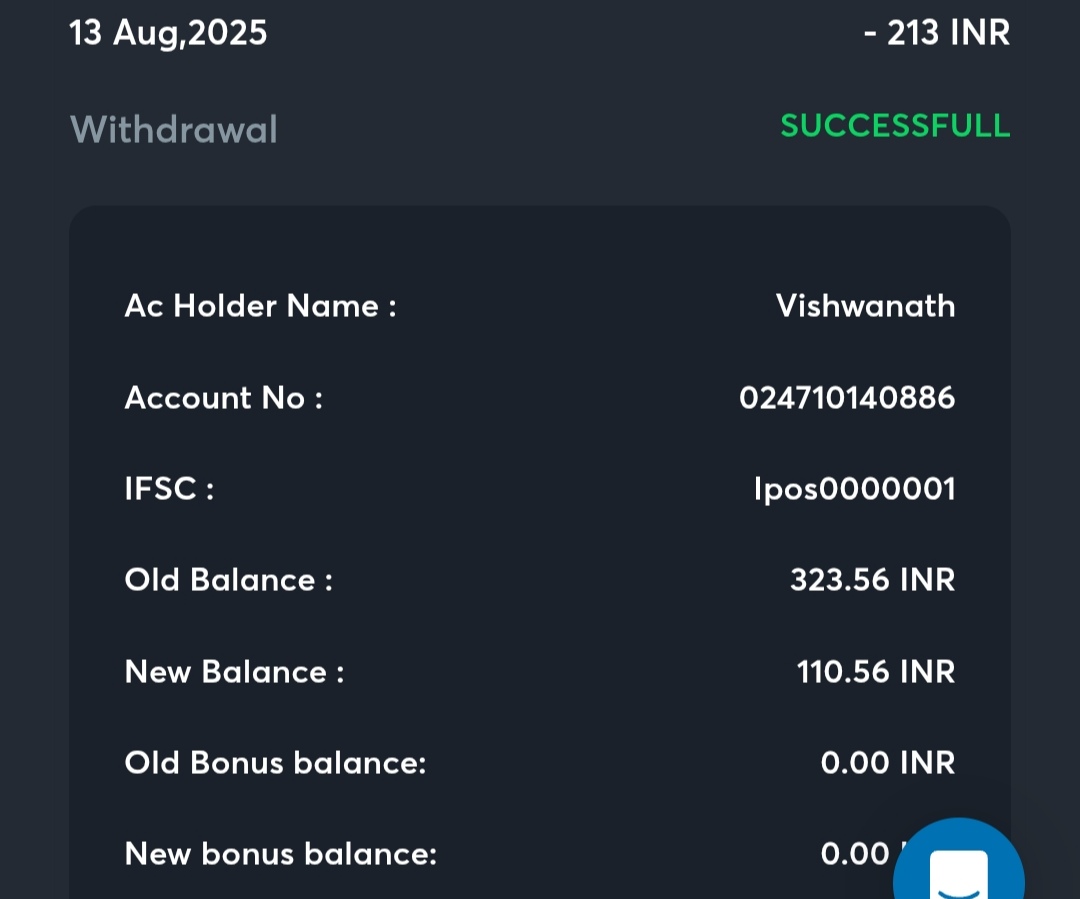Tap the old bonus 0.00 INR value

(888, 763)
